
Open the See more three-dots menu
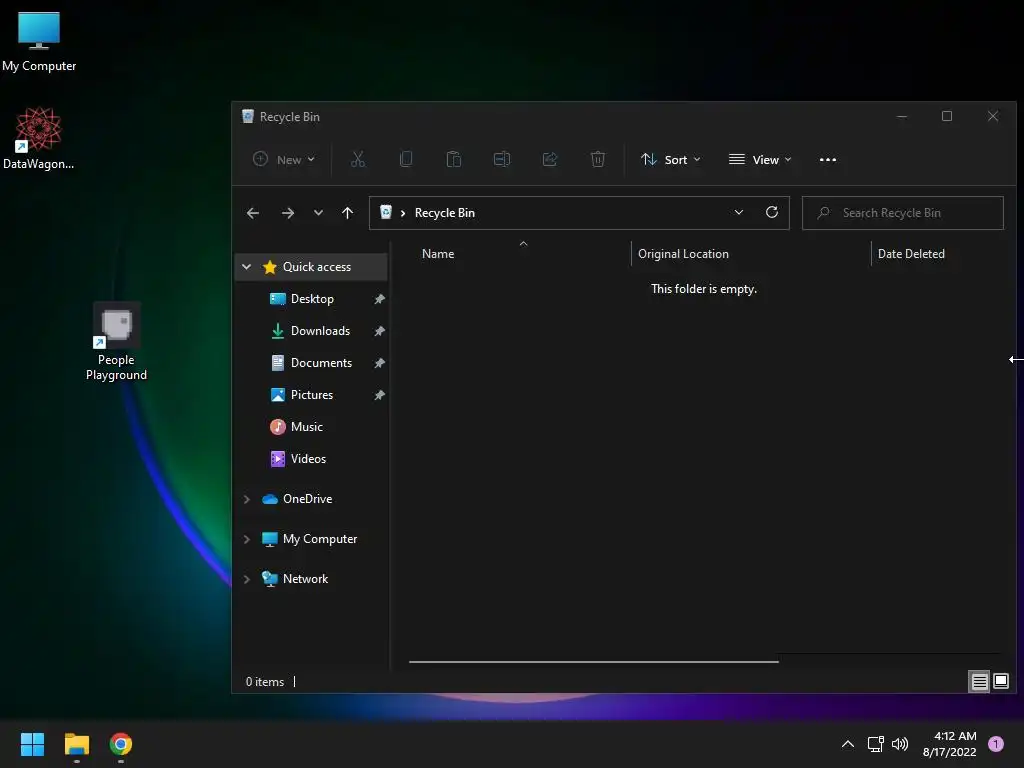point(827,159)
